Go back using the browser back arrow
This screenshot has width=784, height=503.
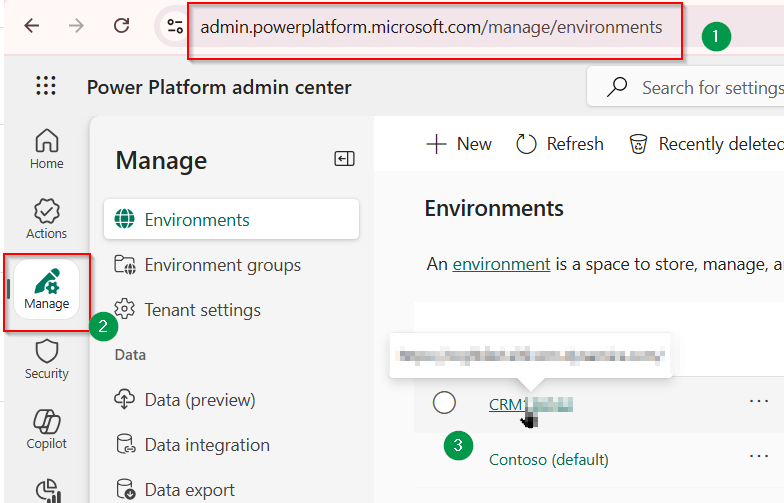pyautogui.click(x=32, y=26)
